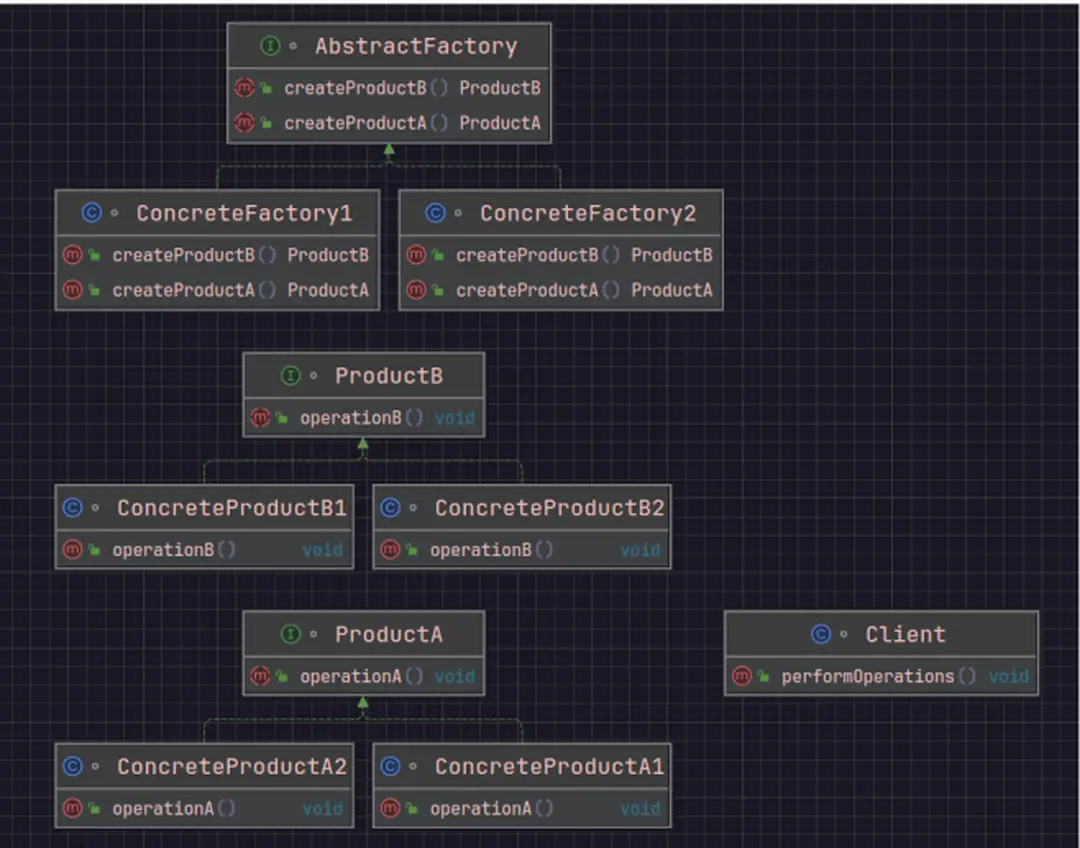The height and width of the screenshot is (848, 1080).
Task: Click the inheritance arrowhead below AbstractFactory
Action: coord(389,149)
